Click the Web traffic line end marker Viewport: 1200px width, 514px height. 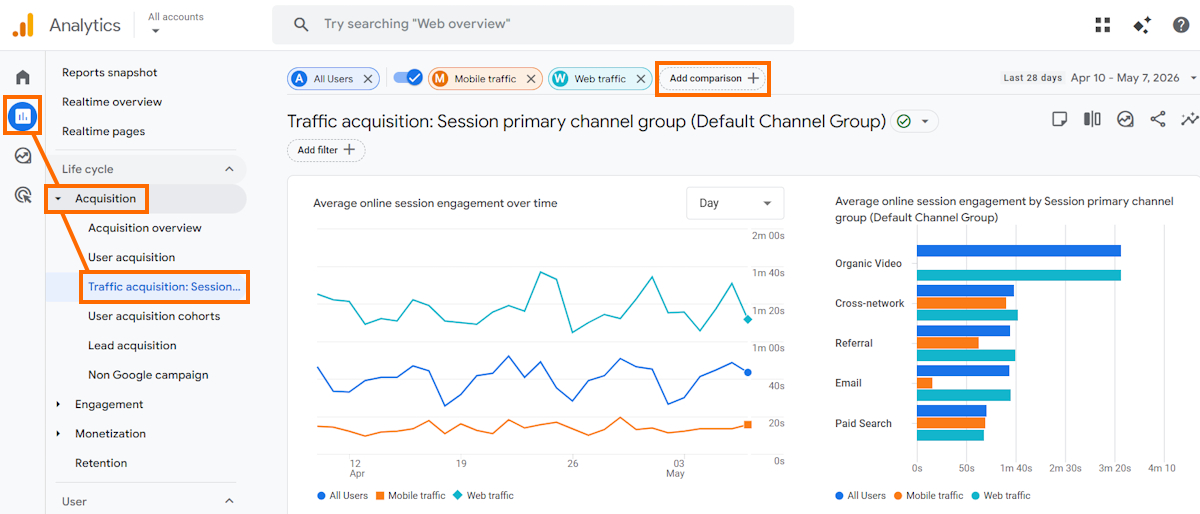tap(748, 319)
